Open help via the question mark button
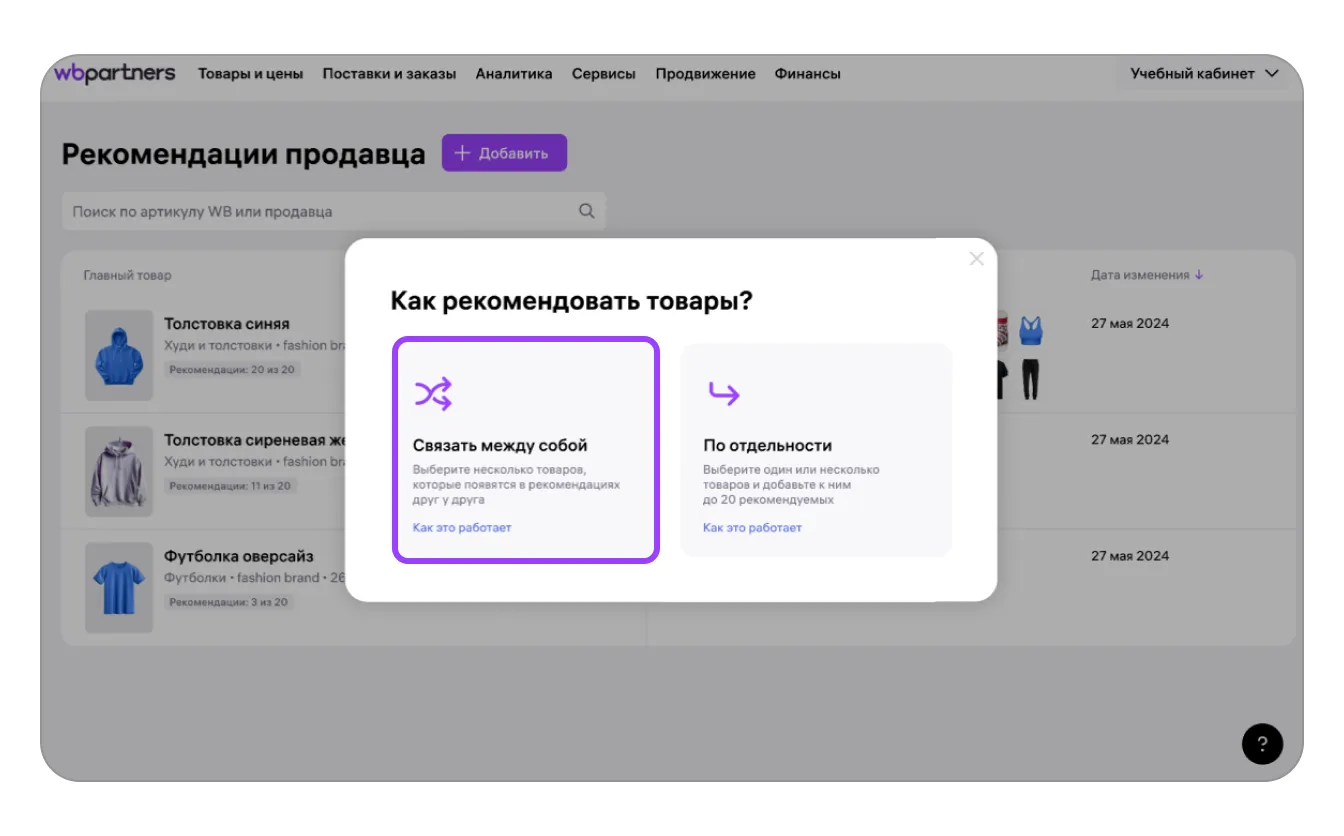This screenshot has height=836, width=1344. [x=1262, y=745]
